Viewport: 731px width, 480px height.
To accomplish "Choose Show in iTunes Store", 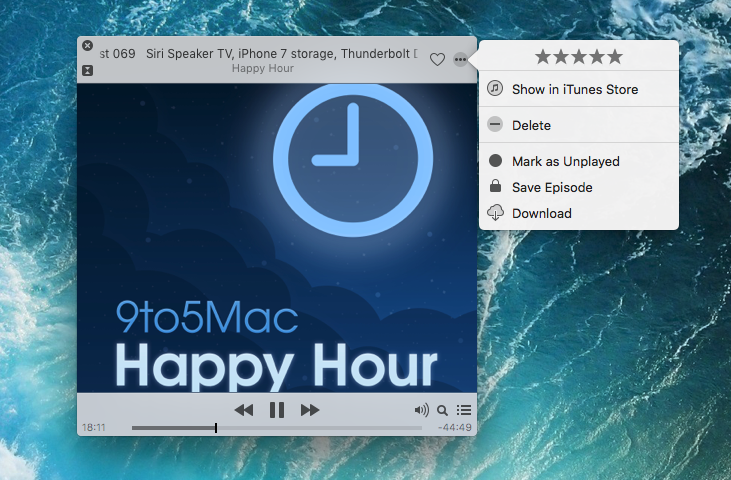I will pyautogui.click(x=574, y=89).
